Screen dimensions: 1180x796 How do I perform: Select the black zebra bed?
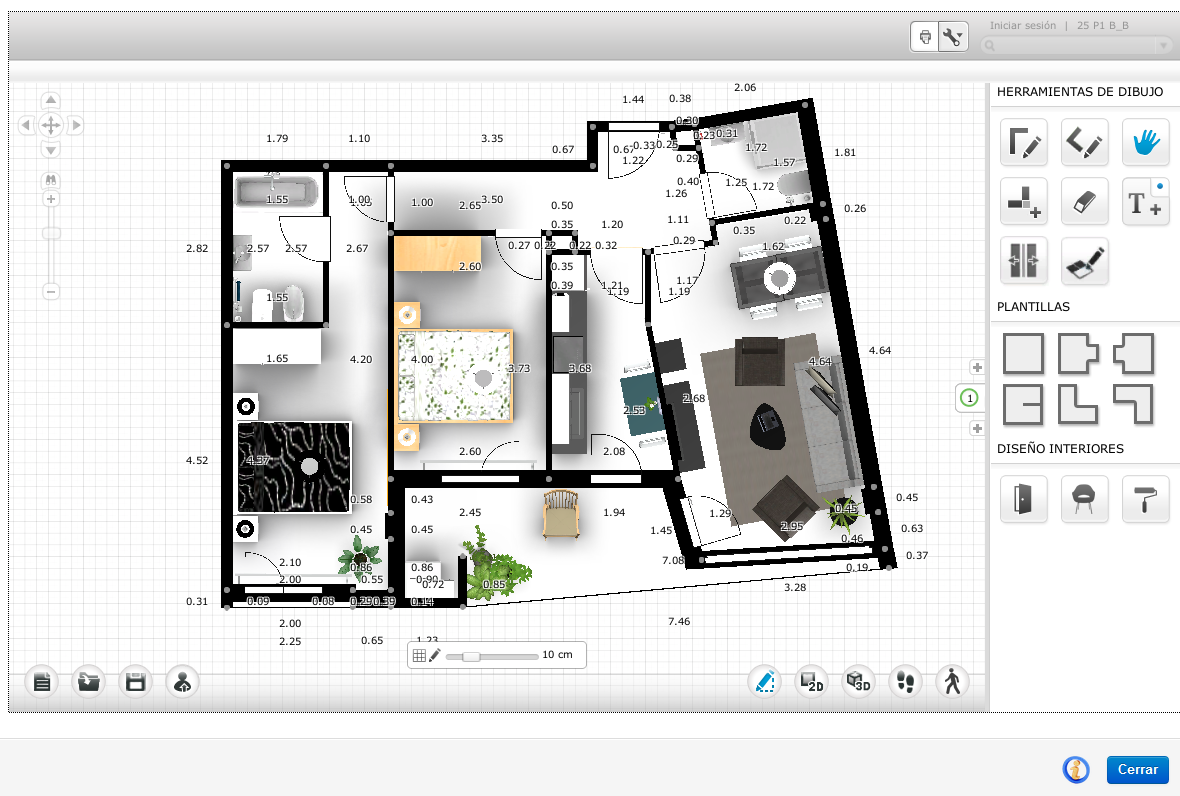(294, 467)
